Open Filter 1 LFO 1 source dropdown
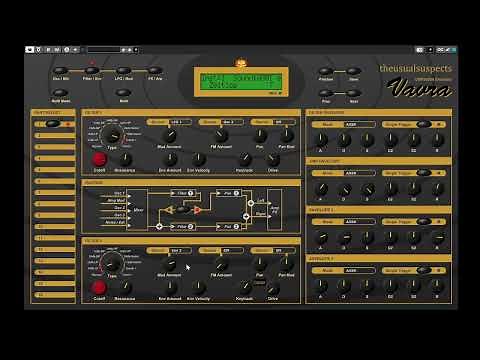The image size is (480, 360). pos(180,122)
